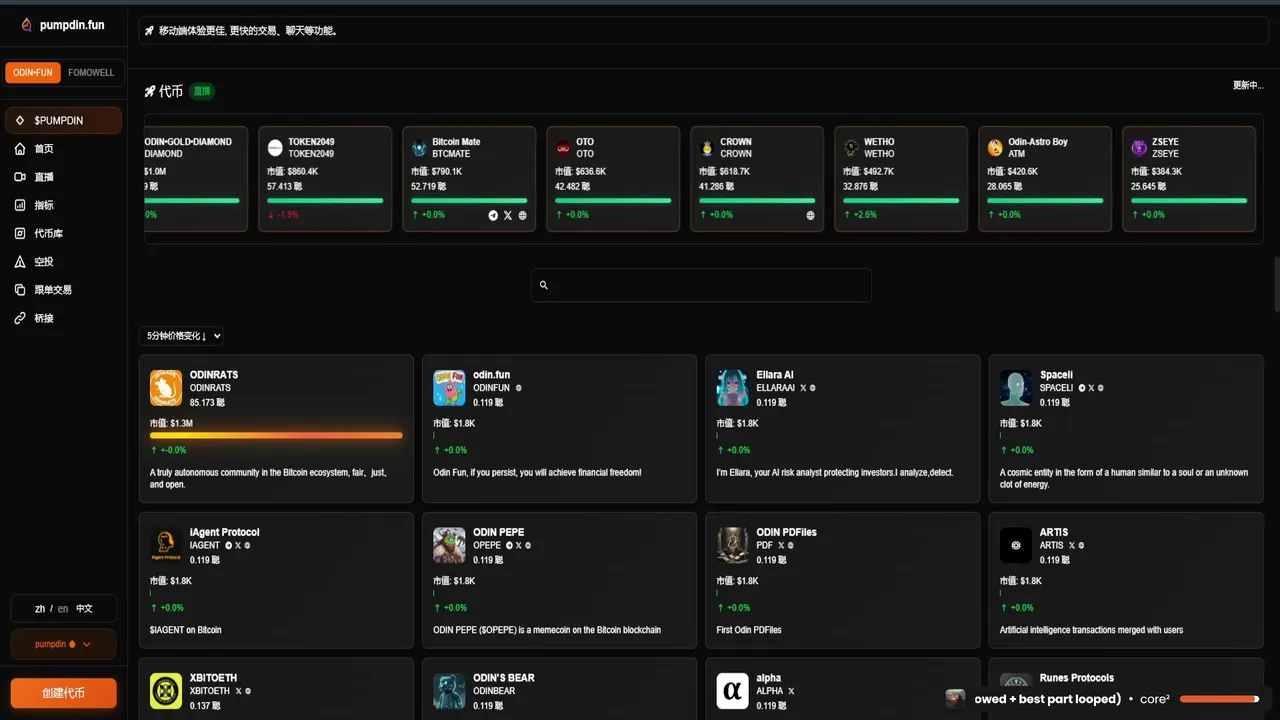
Task: Open the ODIN'S BEAR token title
Action: point(504,678)
